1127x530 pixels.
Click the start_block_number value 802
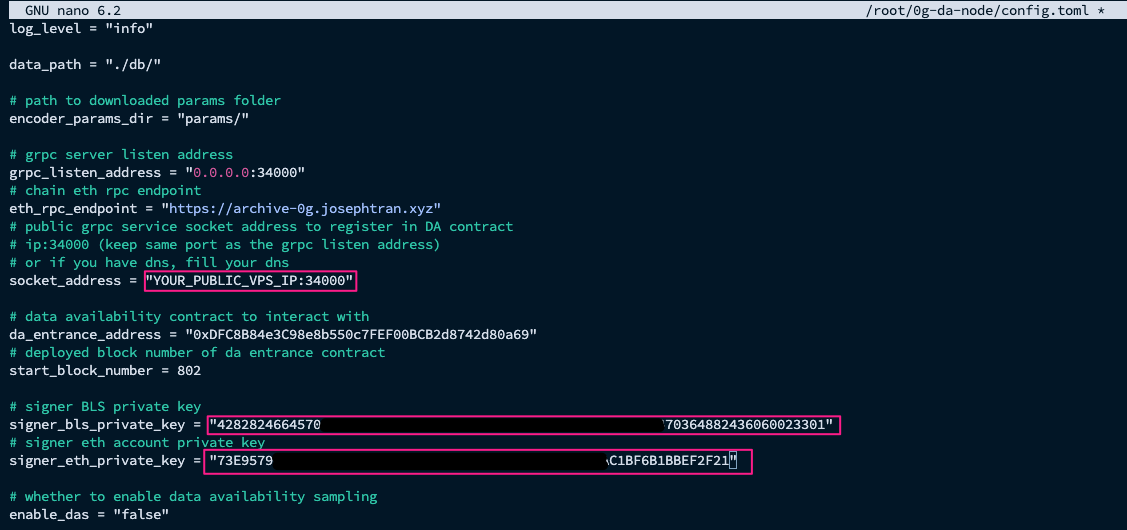[187, 370]
